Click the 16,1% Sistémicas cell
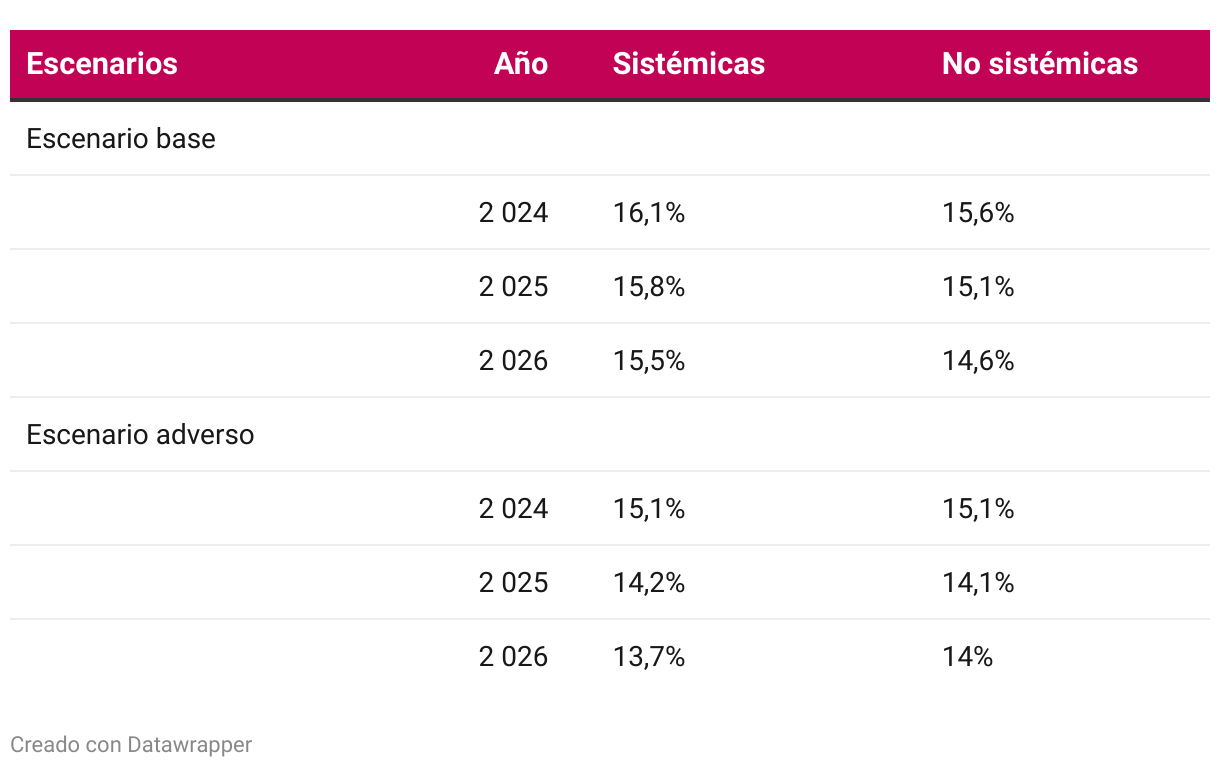 pyautogui.click(x=648, y=212)
